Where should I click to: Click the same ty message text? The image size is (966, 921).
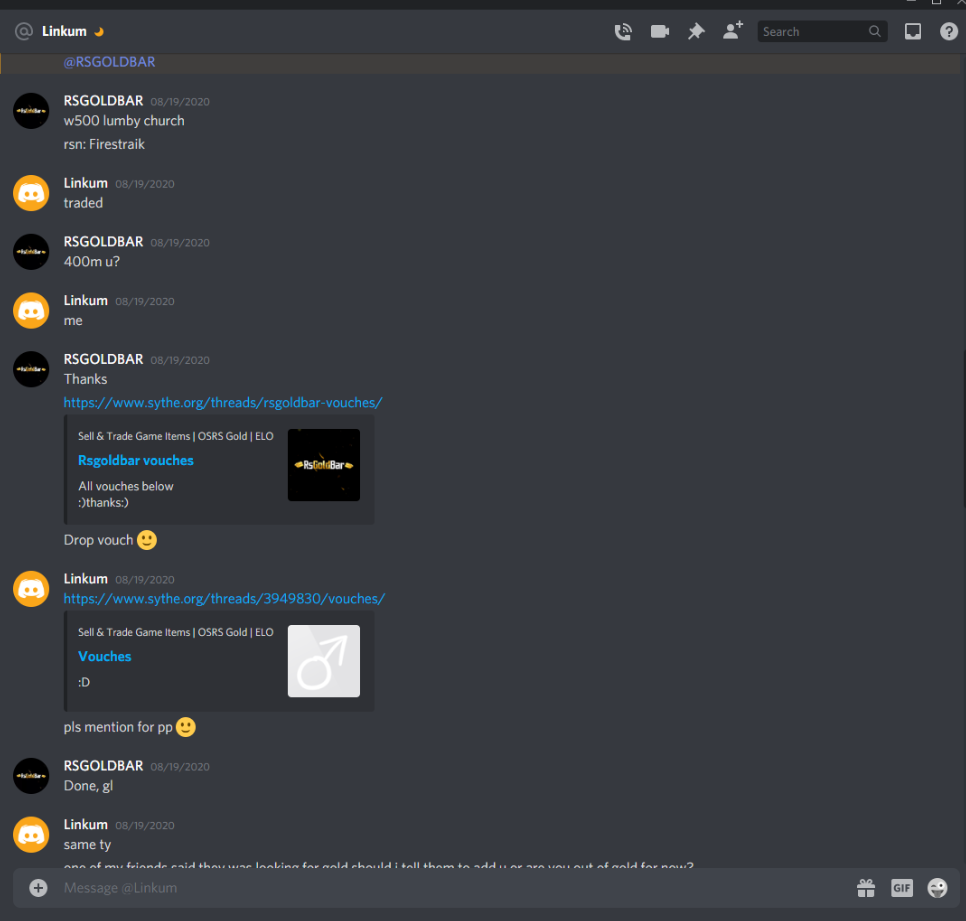point(87,844)
